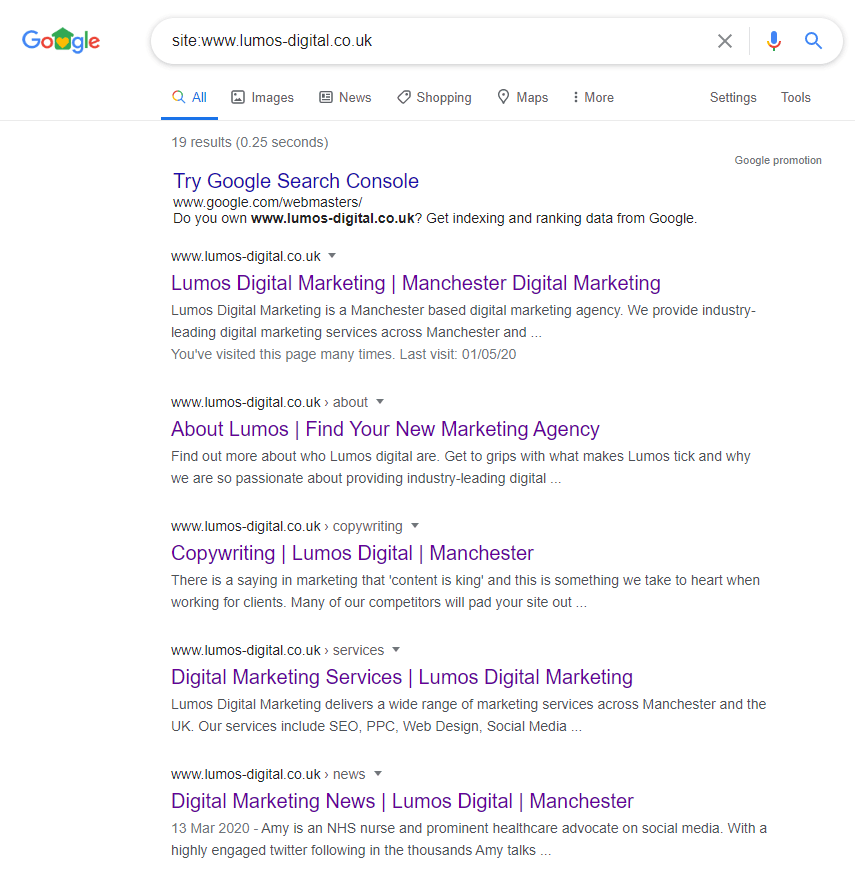Viewport: 855px width, 887px height.
Task: Expand dropdown arrow beside copywriting URL
Action: (415, 526)
